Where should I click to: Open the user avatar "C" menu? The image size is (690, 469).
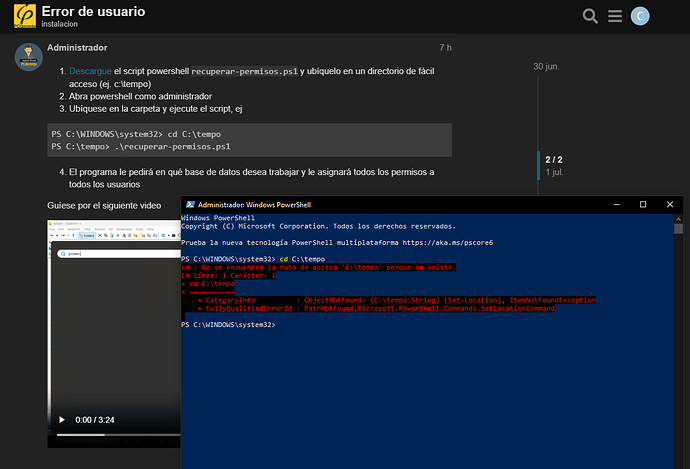[x=640, y=16]
